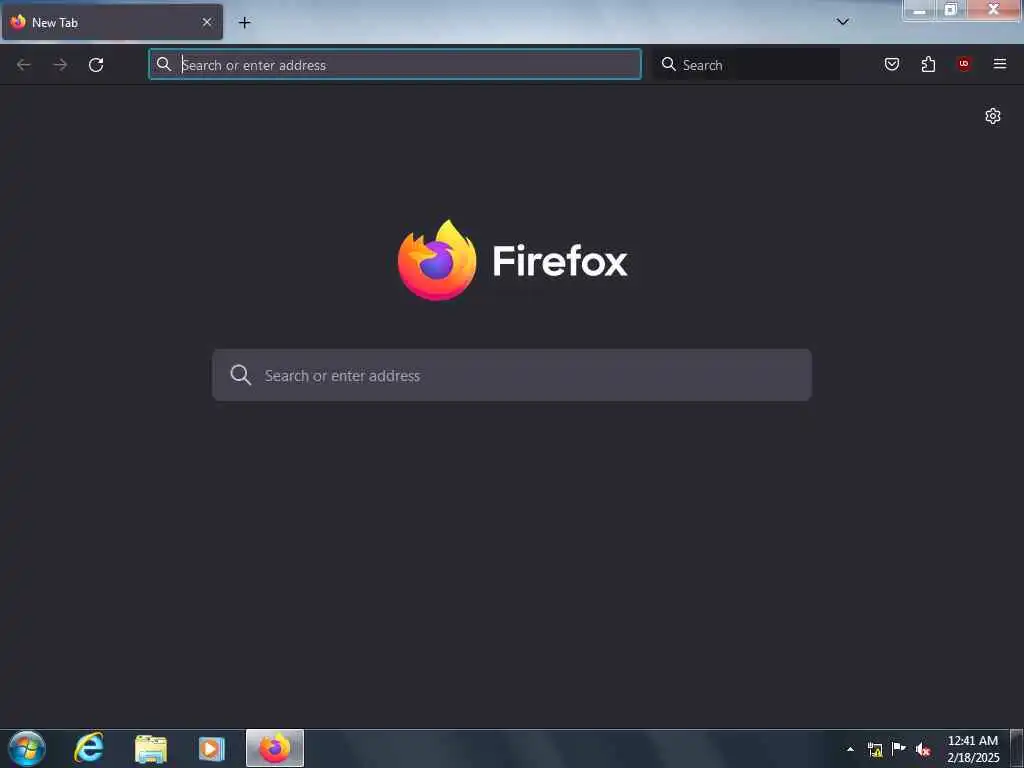Open a new tab with plus button
Viewport: 1024px width, 768px height.
coord(244,23)
